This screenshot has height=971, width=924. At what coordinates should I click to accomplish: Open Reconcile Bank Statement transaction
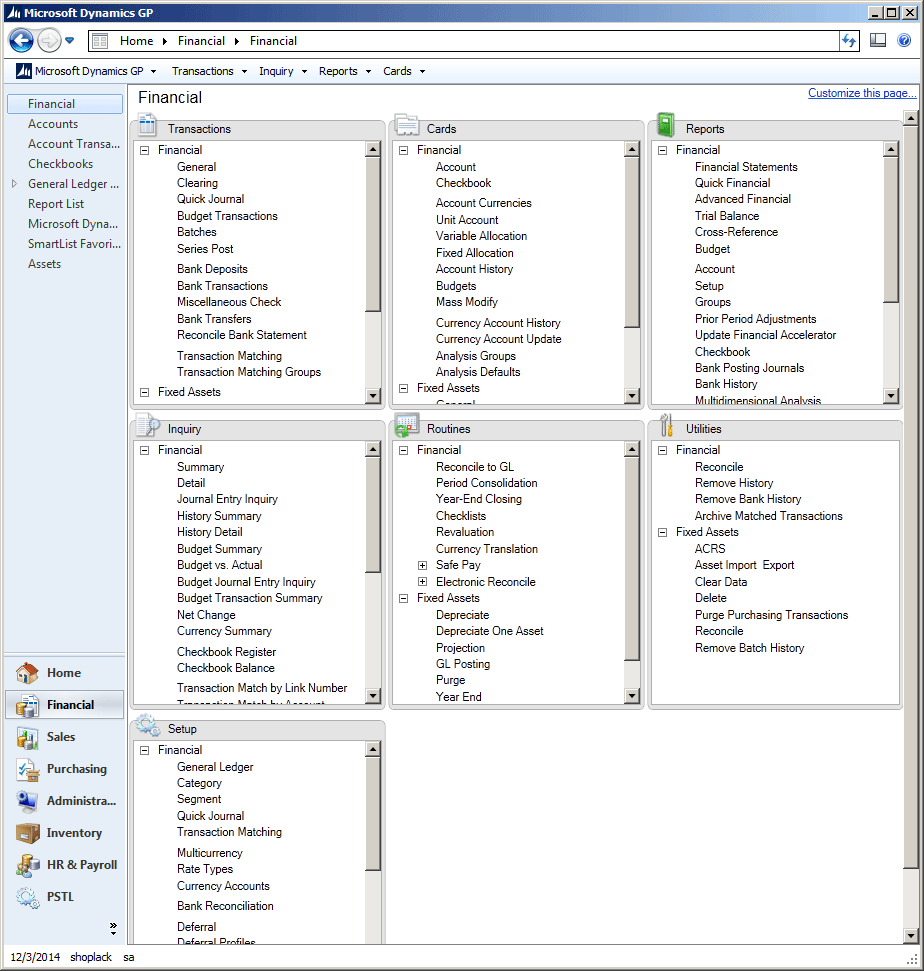point(242,335)
